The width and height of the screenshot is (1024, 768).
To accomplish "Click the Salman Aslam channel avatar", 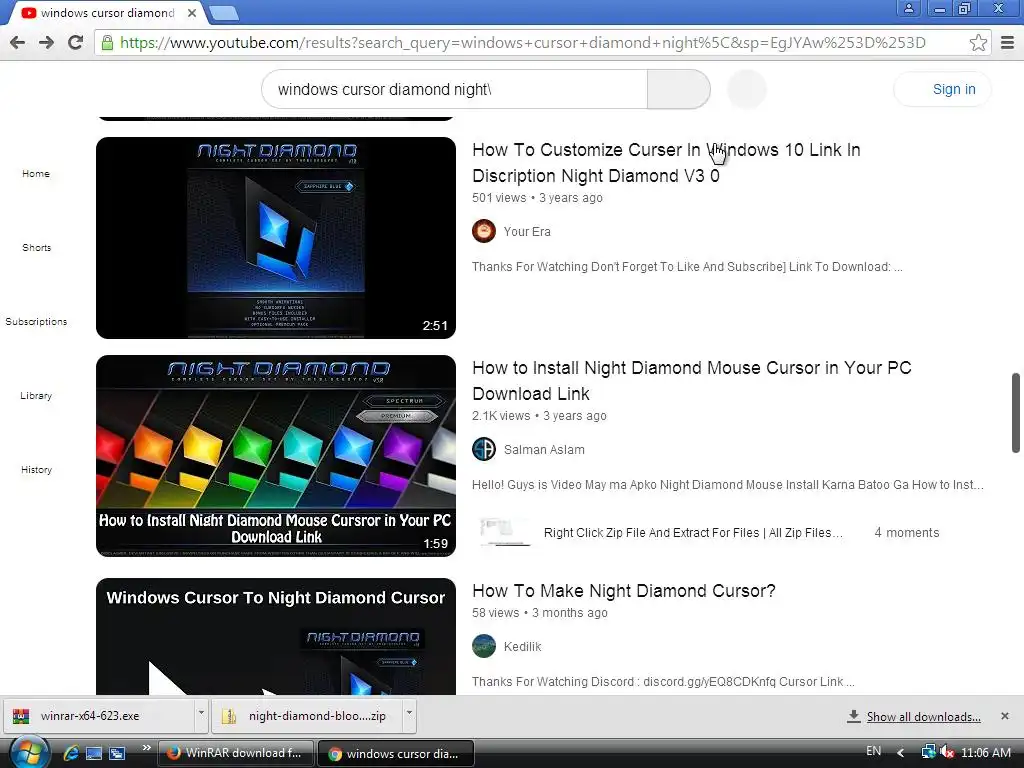I will click(x=484, y=449).
